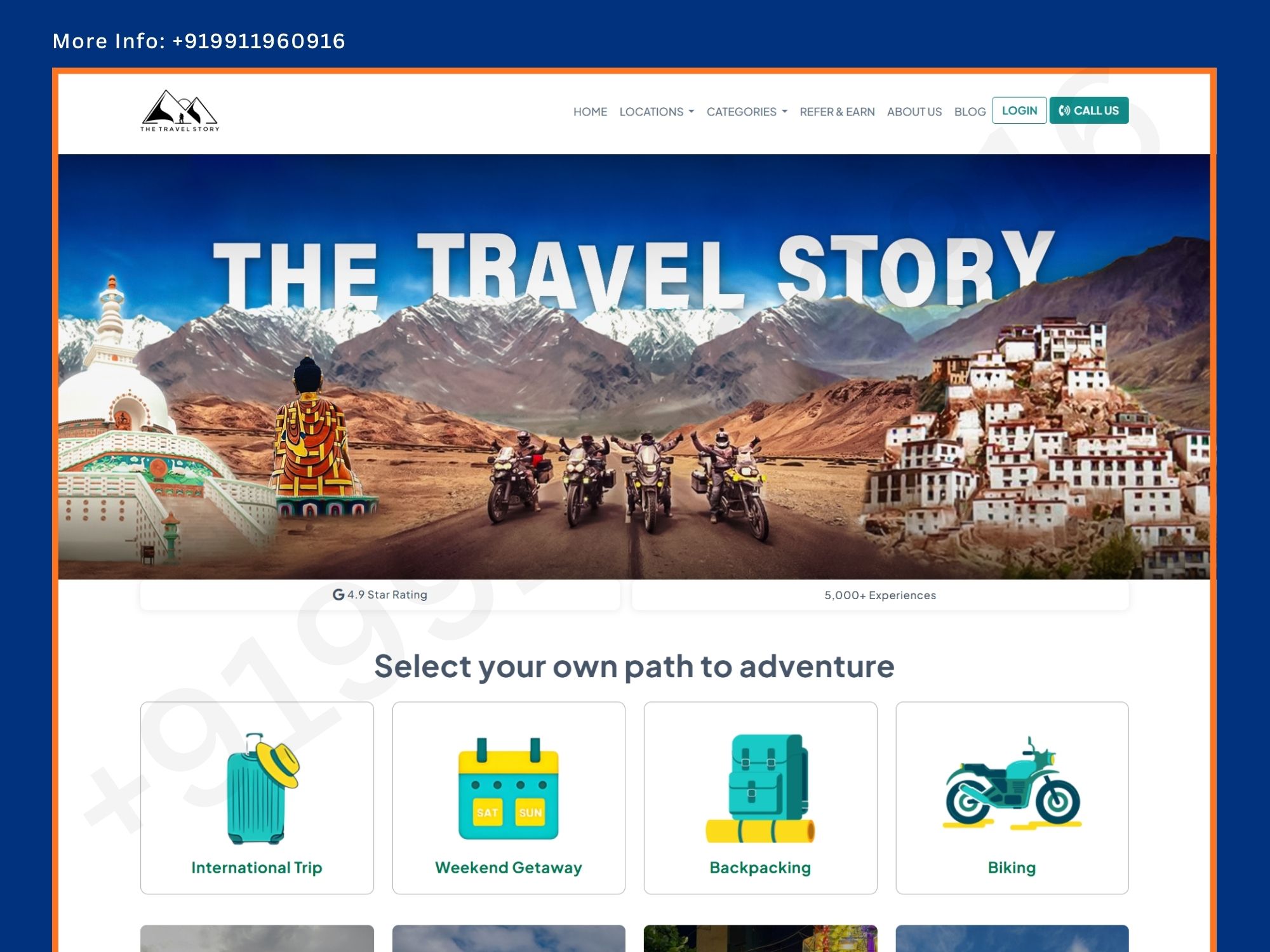
Task: Click the Google G rating icon
Action: point(338,595)
